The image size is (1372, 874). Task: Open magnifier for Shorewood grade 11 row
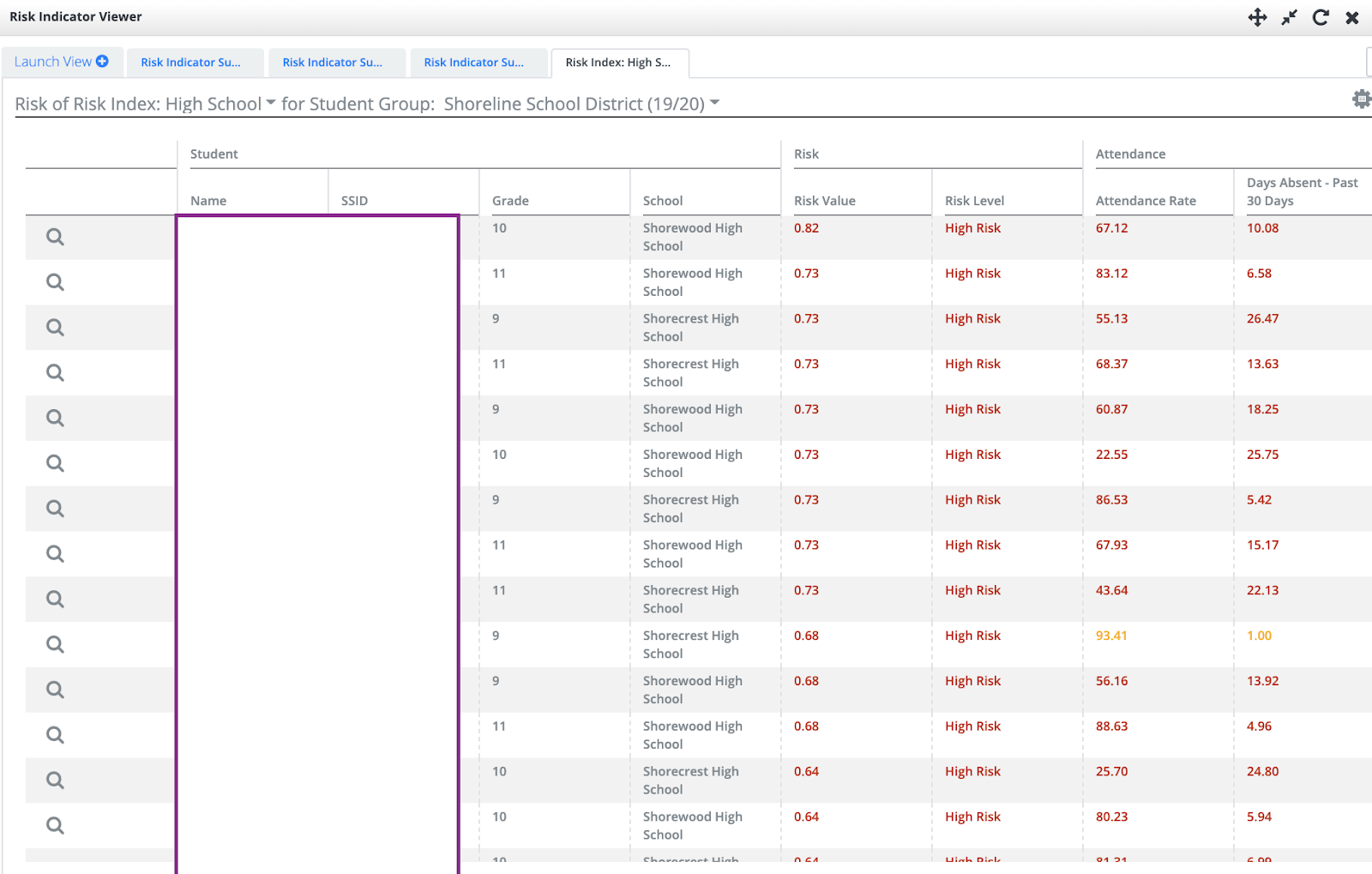[x=54, y=281]
